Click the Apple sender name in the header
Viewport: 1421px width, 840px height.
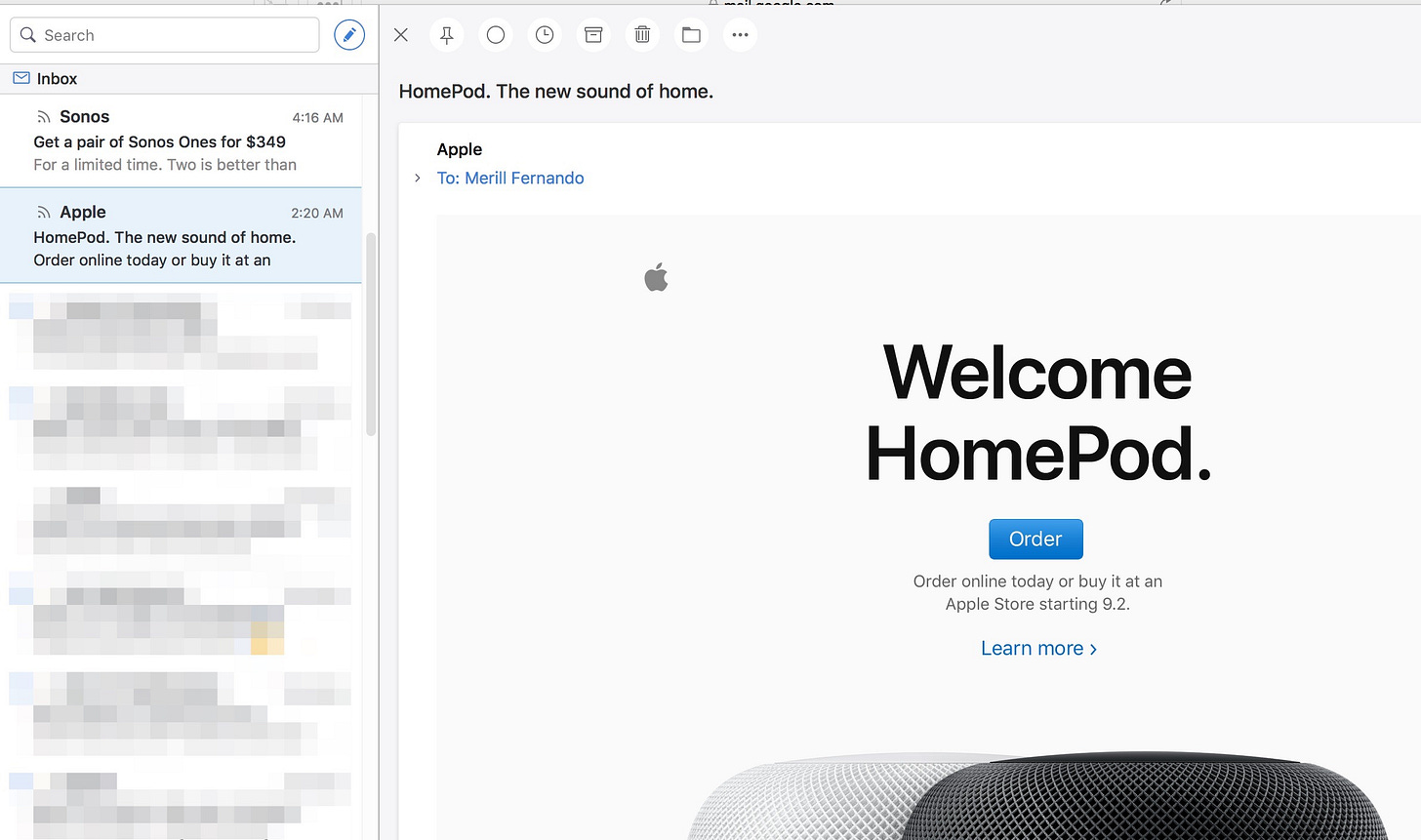click(460, 149)
